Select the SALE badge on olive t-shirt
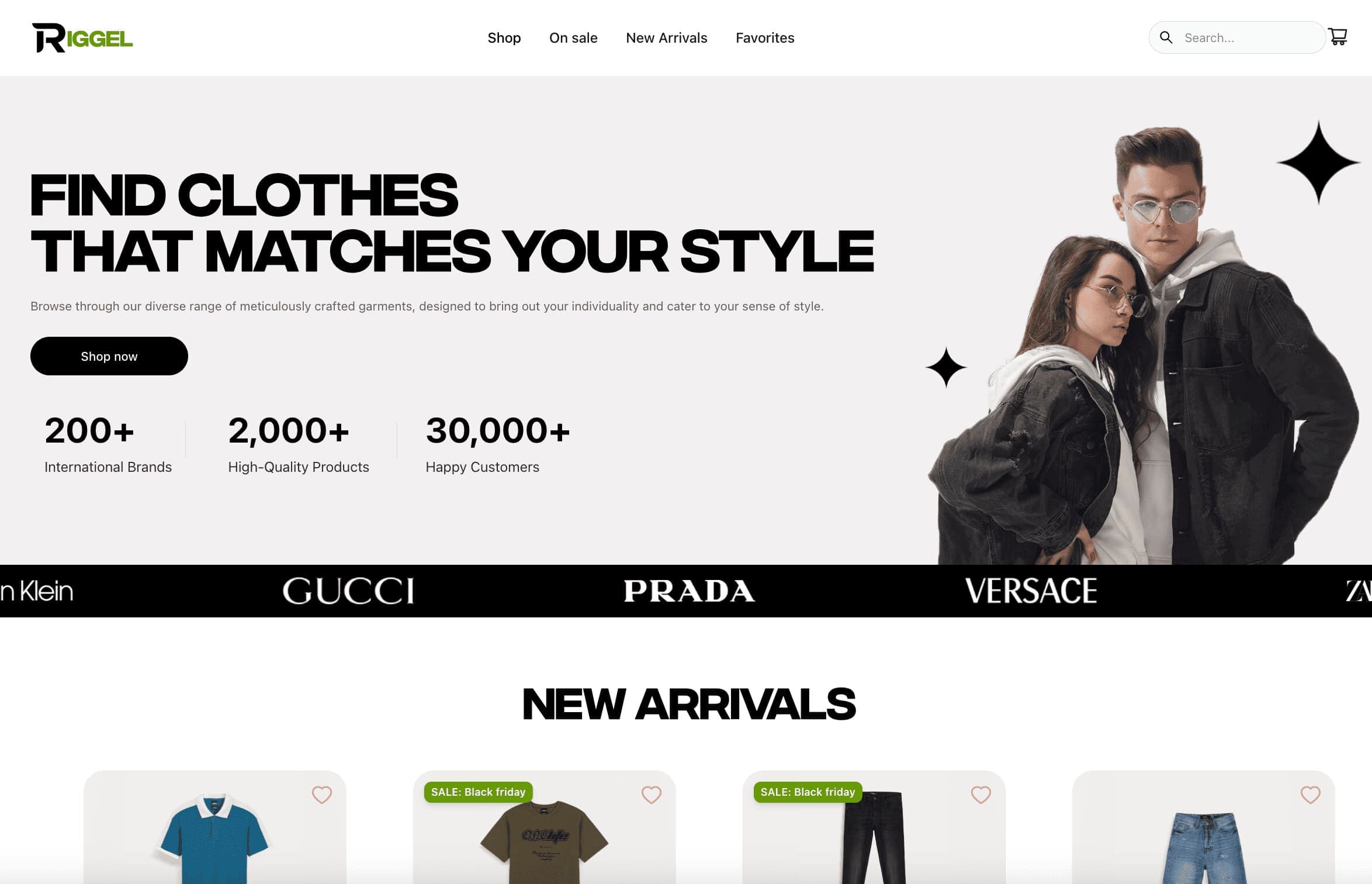Image resolution: width=1372 pixels, height=884 pixels. (x=478, y=792)
